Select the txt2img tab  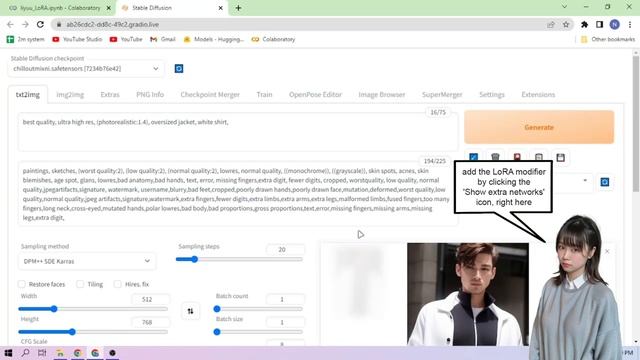(x=28, y=94)
